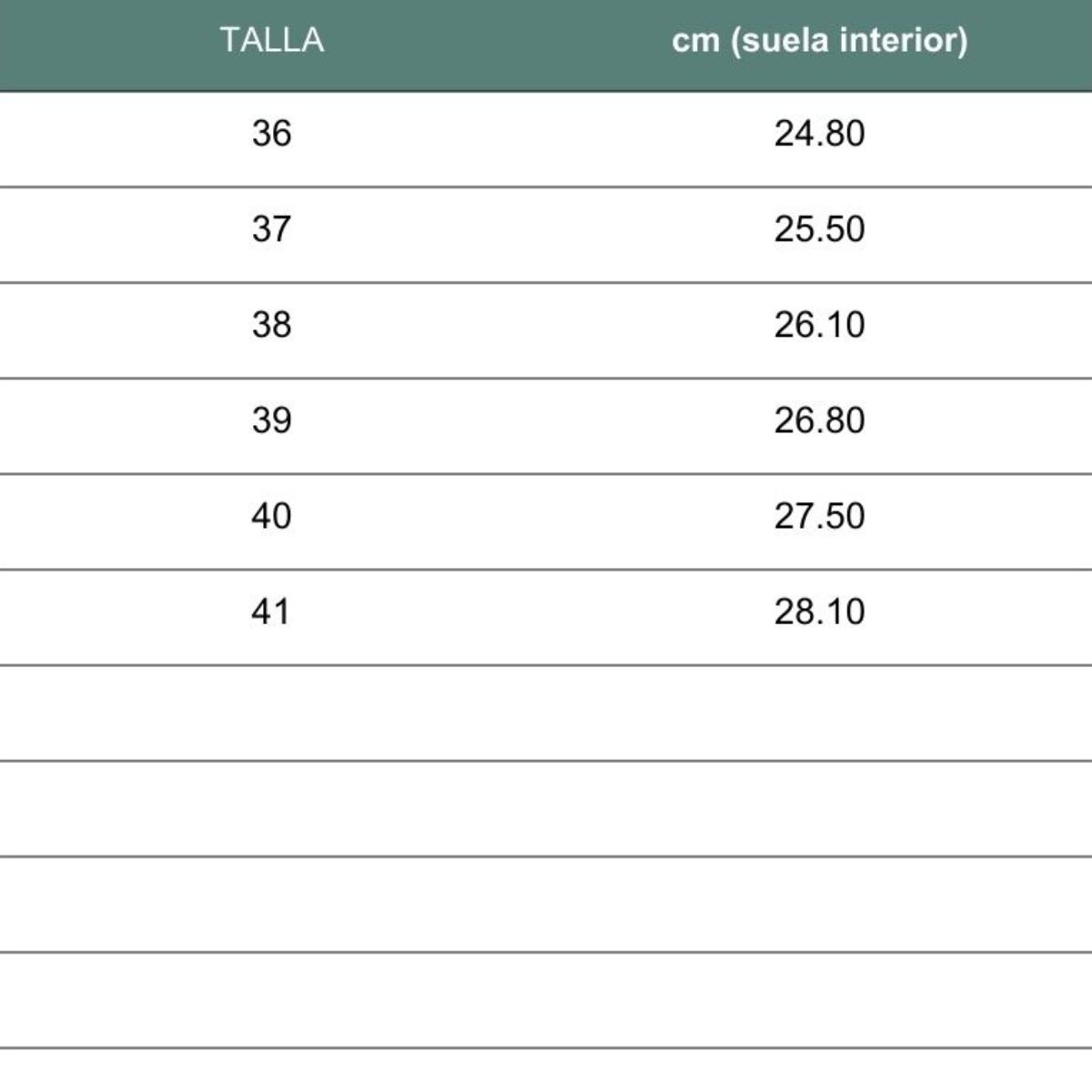Click the 26.10 measurement value

tap(819, 325)
